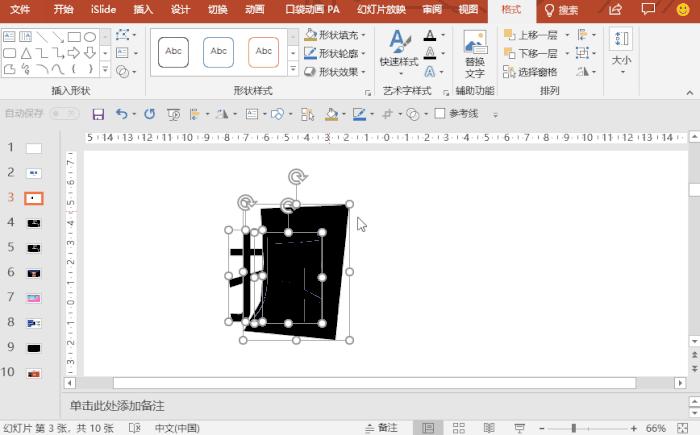Open 快速样式 WordArt quick styles
The height and width of the screenshot is (435, 700).
click(x=399, y=53)
